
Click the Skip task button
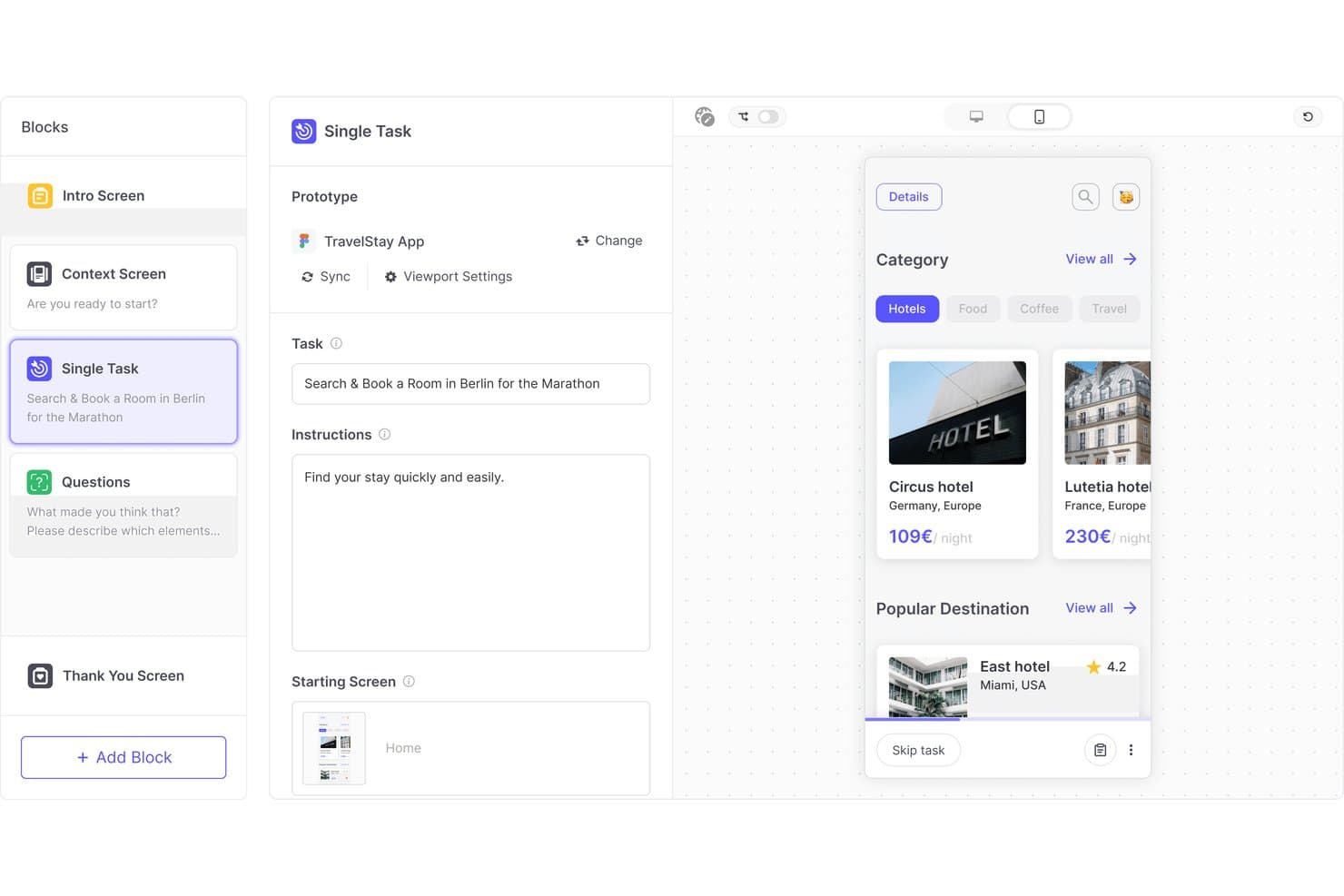click(x=918, y=750)
